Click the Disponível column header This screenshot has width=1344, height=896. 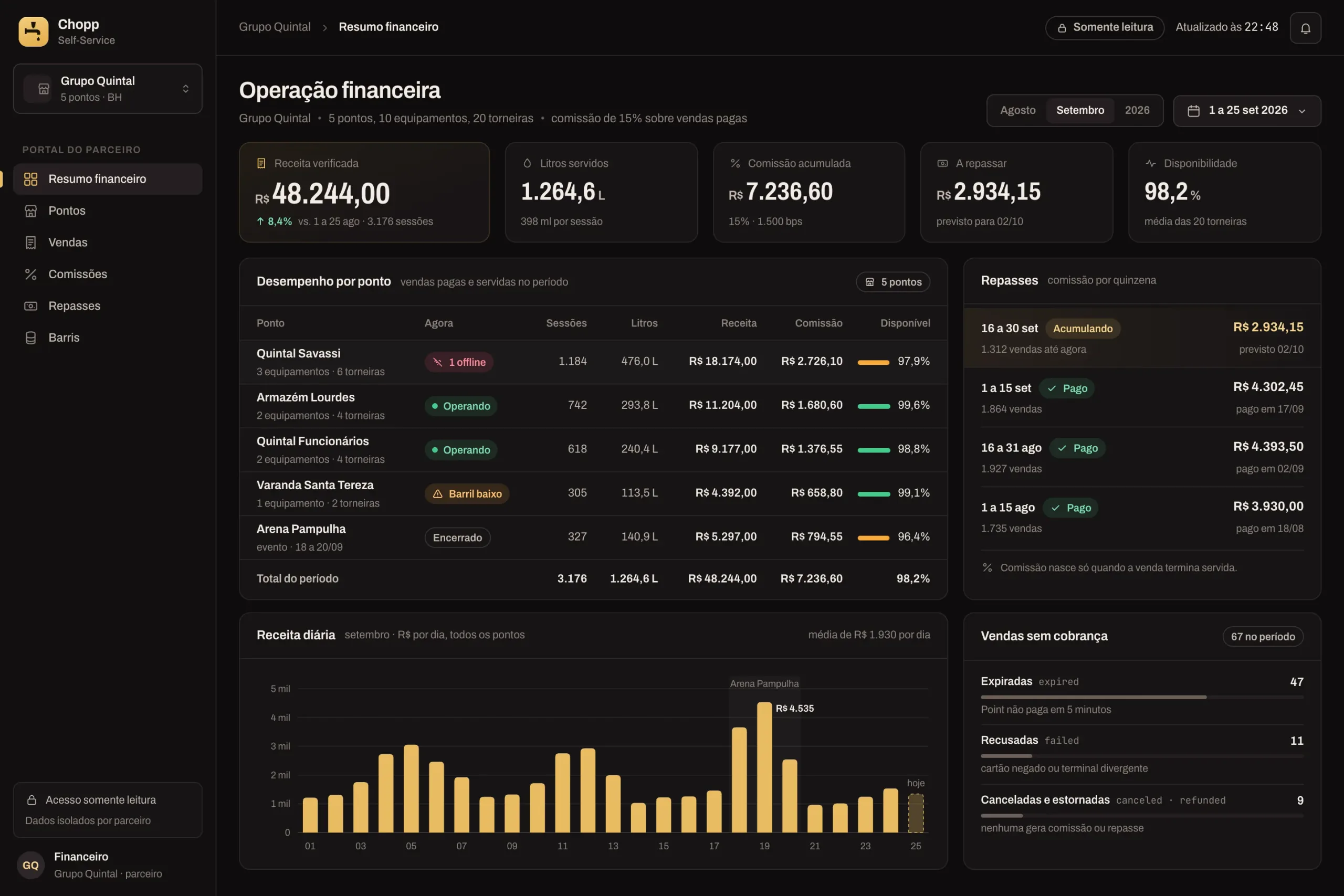905,323
